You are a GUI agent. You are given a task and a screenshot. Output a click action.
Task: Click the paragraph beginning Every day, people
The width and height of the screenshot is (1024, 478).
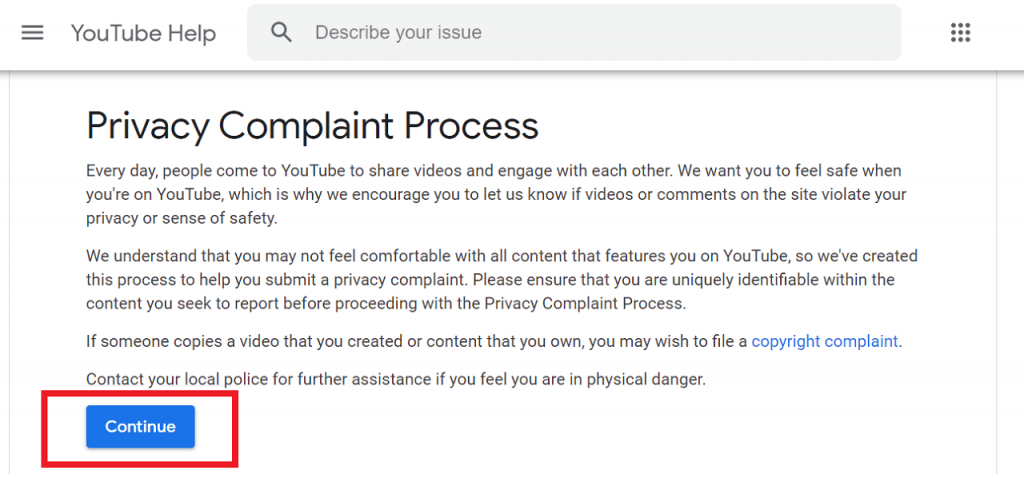coord(496,195)
